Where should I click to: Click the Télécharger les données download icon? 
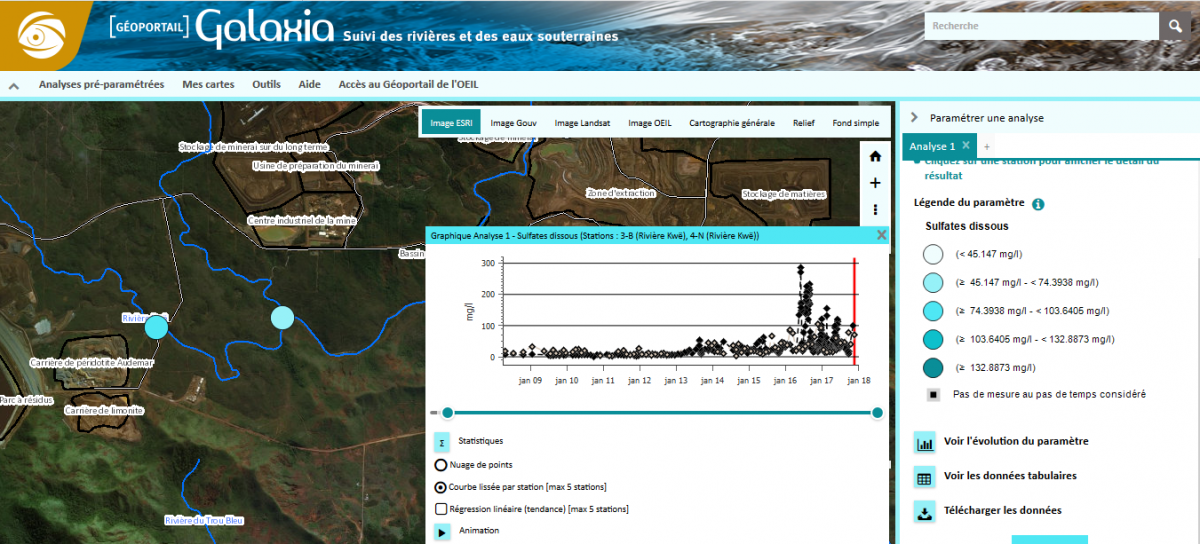pyautogui.click(x=925, y=511)
